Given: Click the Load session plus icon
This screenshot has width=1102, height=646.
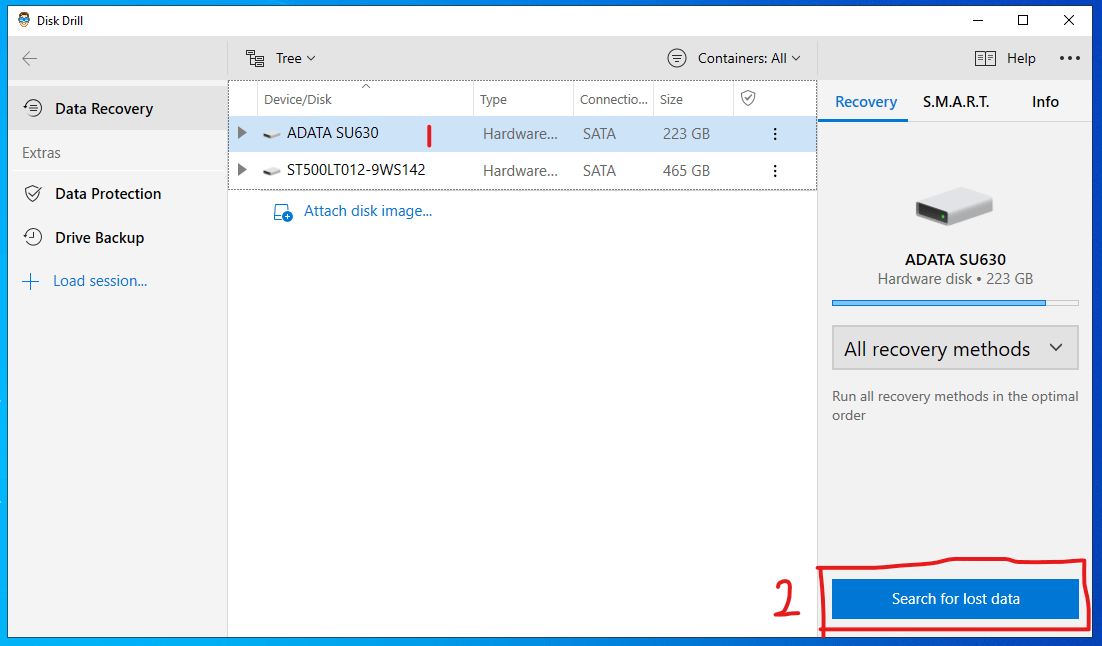Looking at the screenshot, I should [30, 282].
